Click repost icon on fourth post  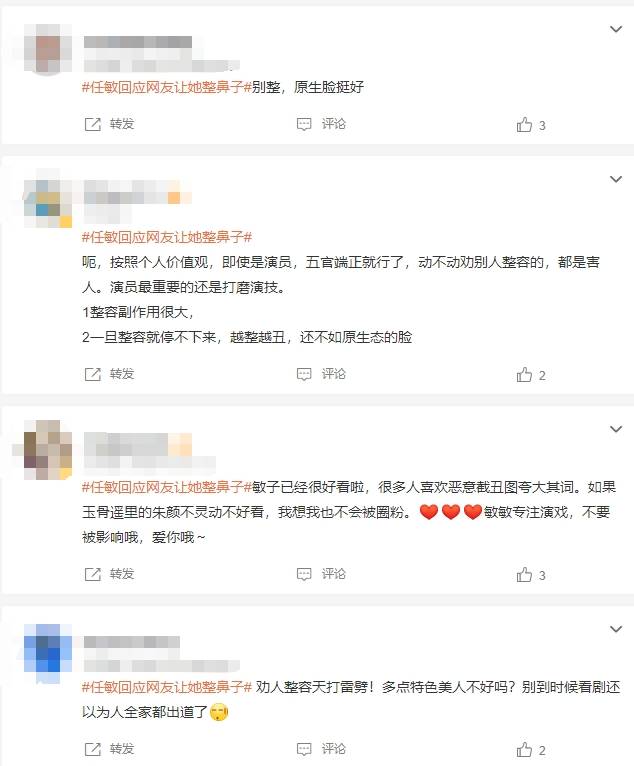pyautogui.click(x=92, y=749)
